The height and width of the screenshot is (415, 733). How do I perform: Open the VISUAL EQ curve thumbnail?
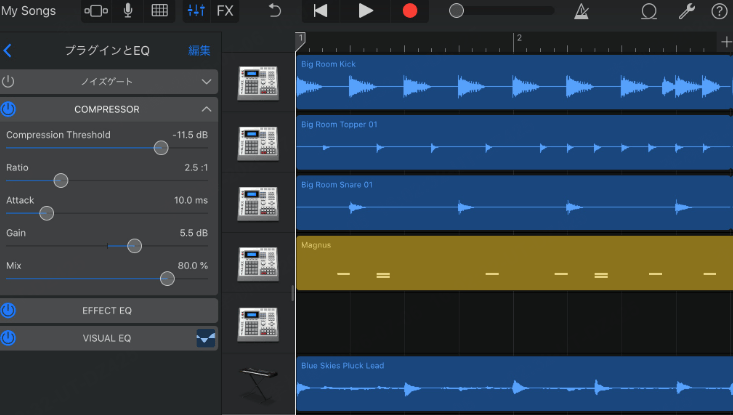point(206,338)
